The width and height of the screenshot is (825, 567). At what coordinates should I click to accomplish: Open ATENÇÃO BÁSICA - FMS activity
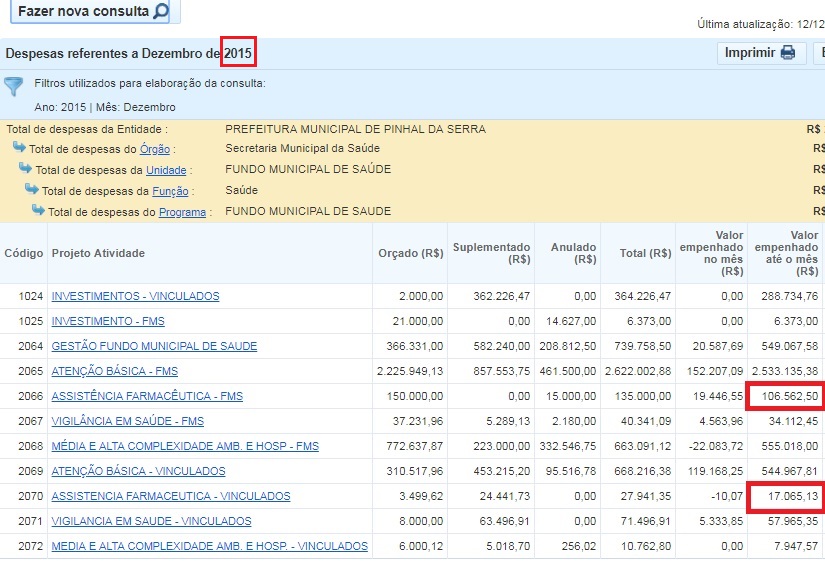click(x=114, y=371)
